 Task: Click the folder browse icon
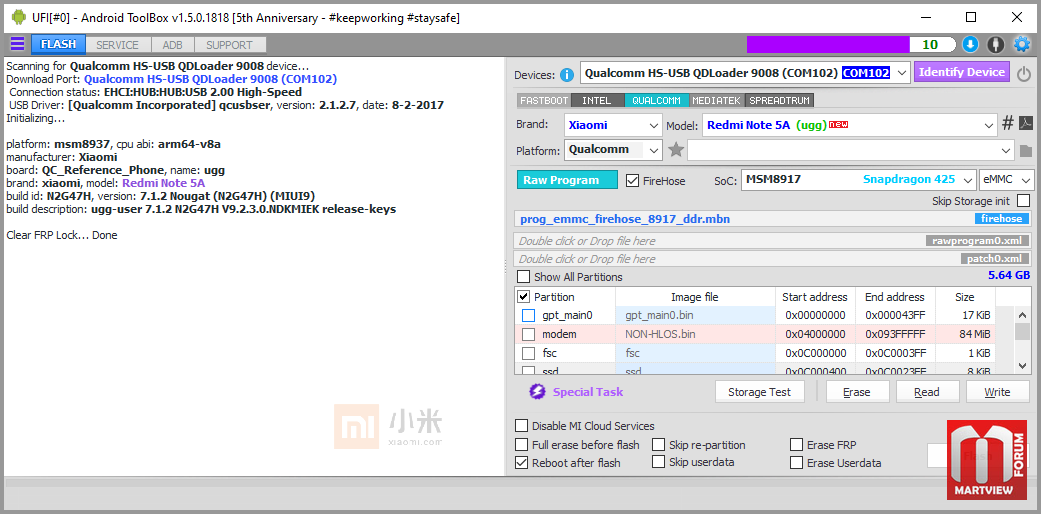tap(1026, 151)
